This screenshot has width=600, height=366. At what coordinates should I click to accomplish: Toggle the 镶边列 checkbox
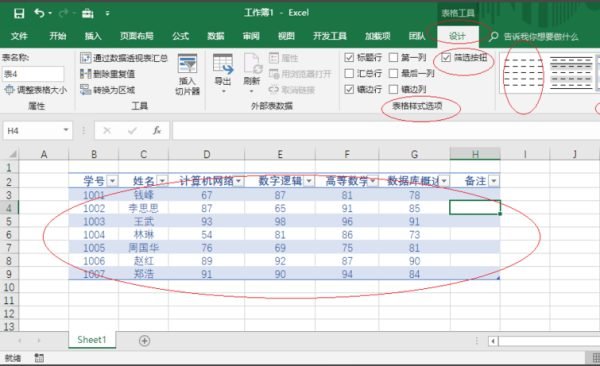(393, 89)
